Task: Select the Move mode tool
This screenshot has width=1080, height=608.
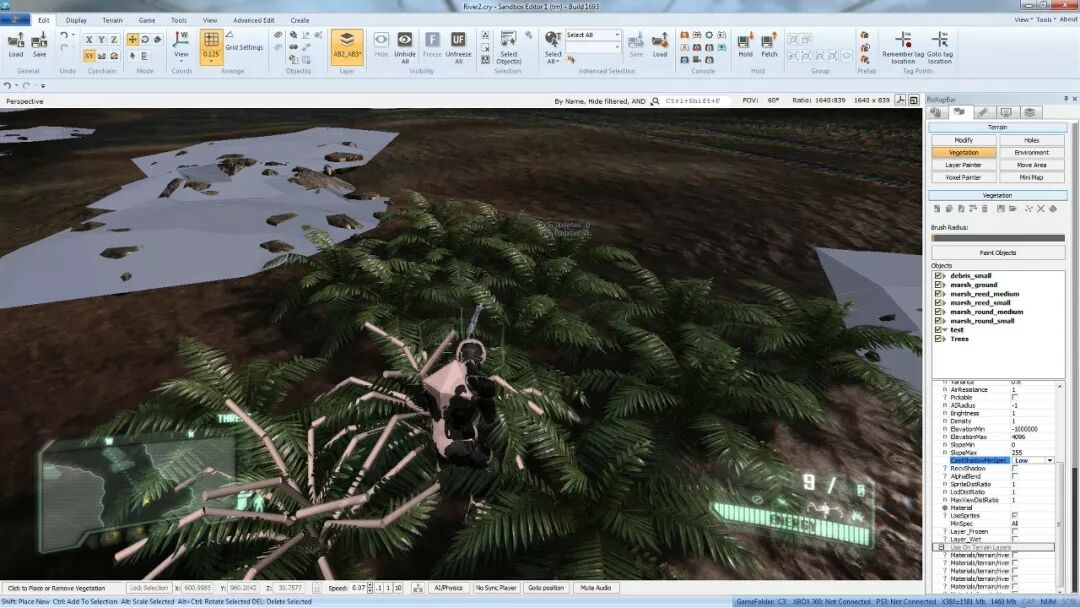Action: (x=132, y=40)
